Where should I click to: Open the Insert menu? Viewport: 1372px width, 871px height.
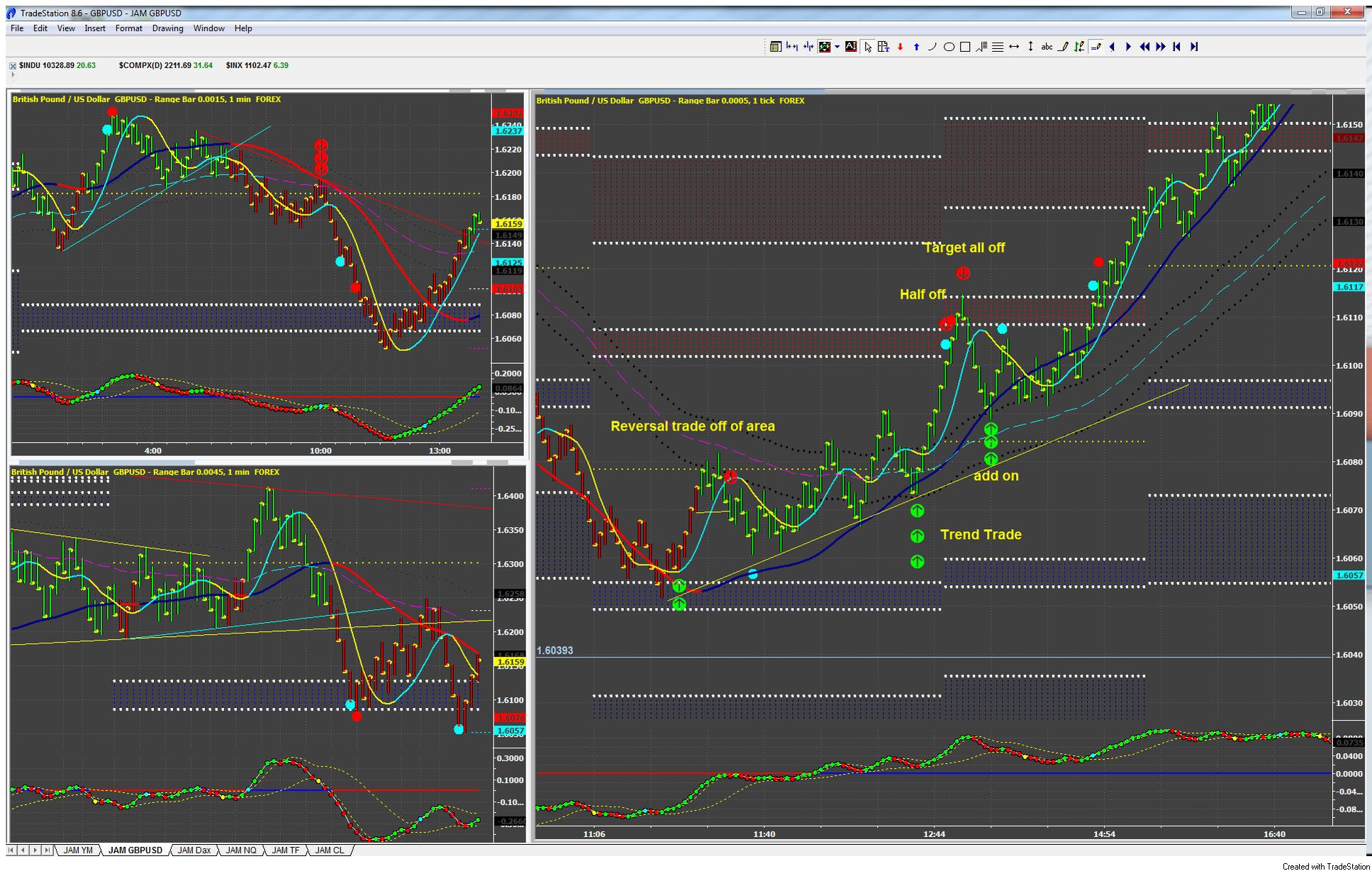pos(95,28)
